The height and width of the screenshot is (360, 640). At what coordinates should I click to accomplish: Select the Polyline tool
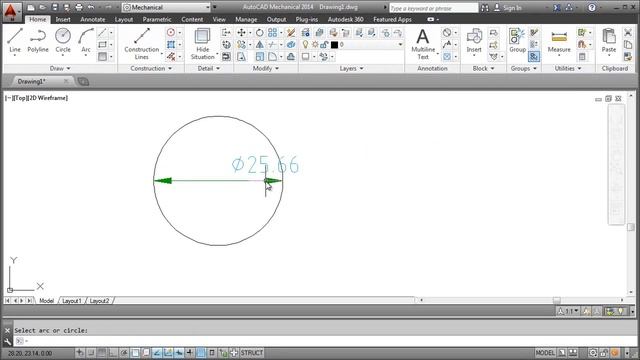point(38,41)
